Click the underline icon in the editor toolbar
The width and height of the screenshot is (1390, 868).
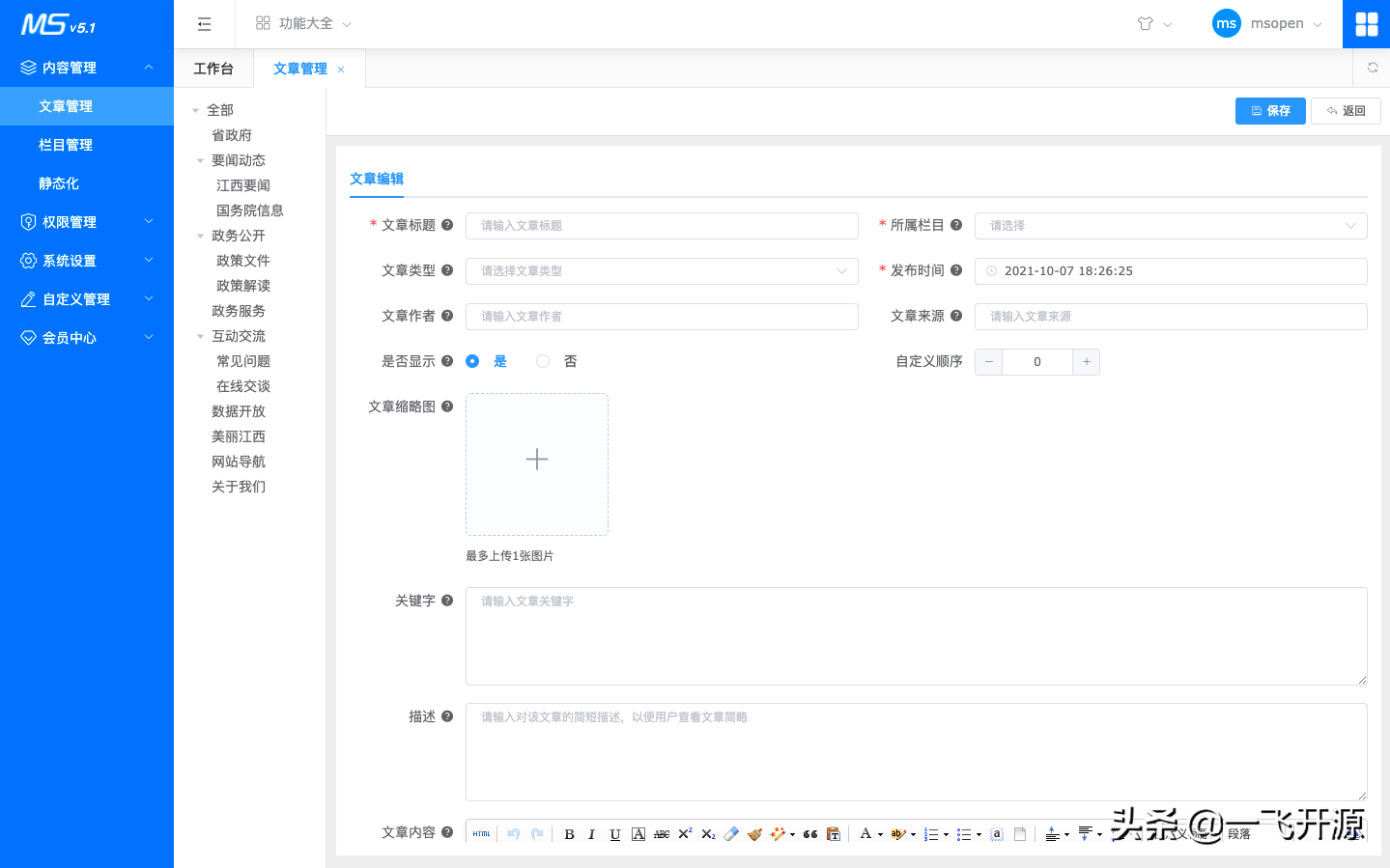click(614, 833)
